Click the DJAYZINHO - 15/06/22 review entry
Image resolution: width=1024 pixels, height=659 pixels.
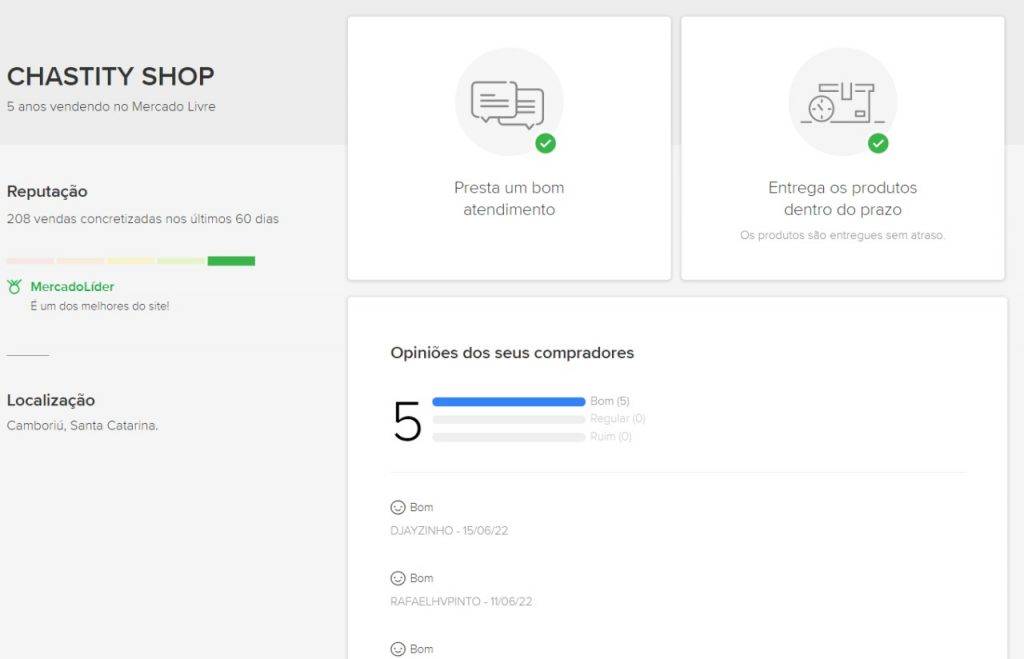(449, 531)
